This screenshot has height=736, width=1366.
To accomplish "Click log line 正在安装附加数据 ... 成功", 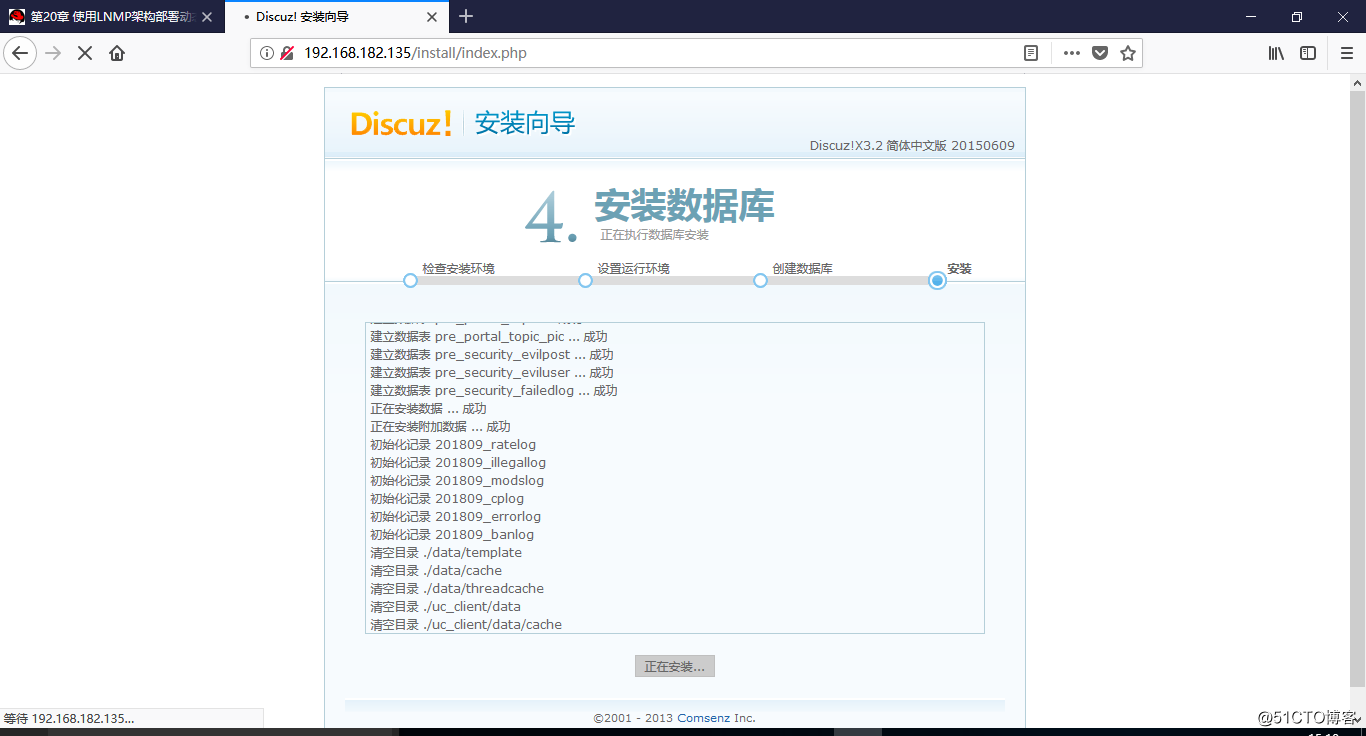I will point(441,427).
